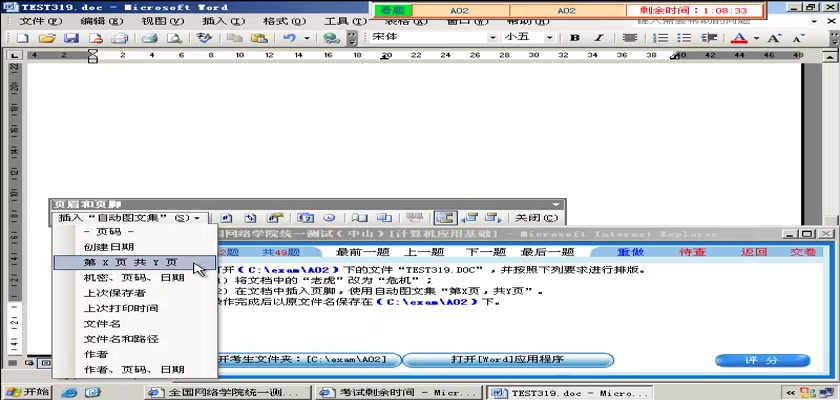Open the 视图 menu
Viewport: 840px width, 400px height.
pyautogui.click(x=162, y=21)
